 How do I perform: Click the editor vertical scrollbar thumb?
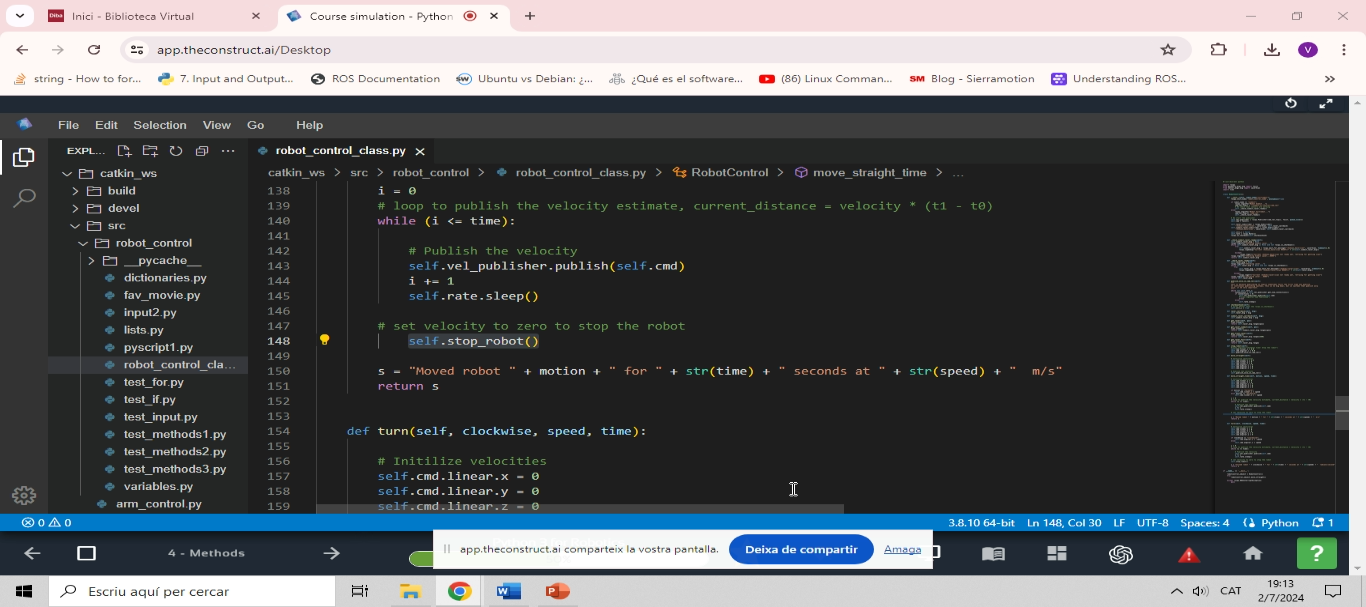coord(1342,413)
